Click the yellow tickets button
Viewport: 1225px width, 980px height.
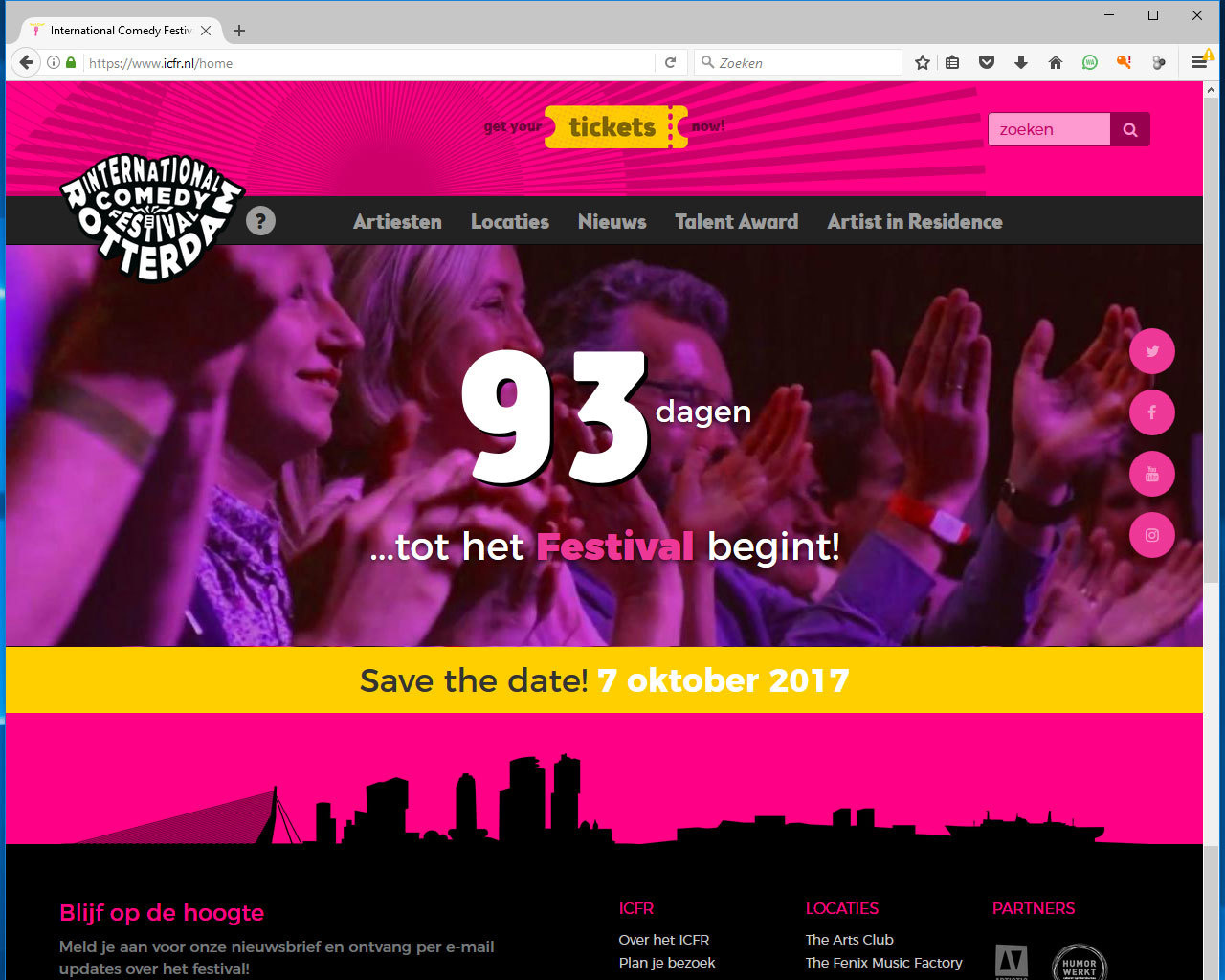tap(613, 126)
